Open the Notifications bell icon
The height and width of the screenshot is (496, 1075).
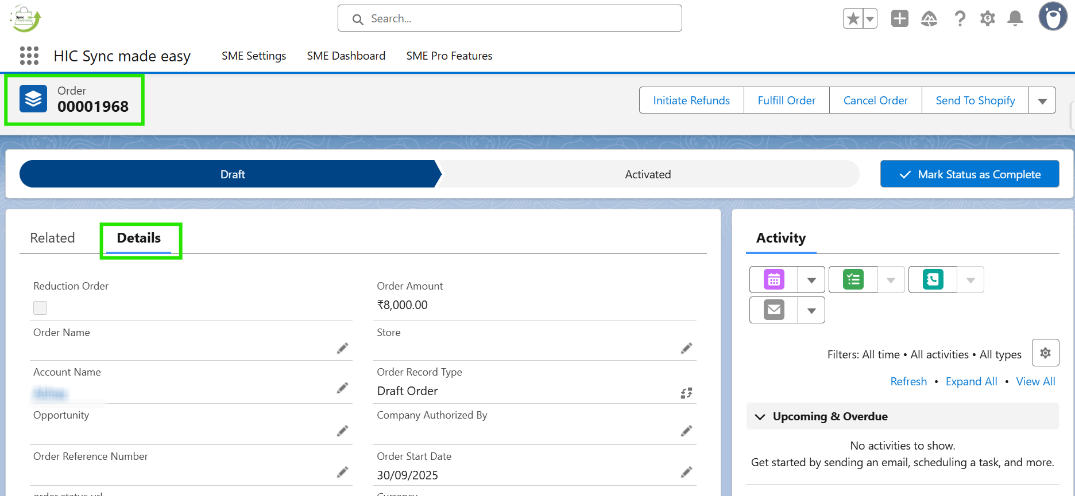(1015, 19)
